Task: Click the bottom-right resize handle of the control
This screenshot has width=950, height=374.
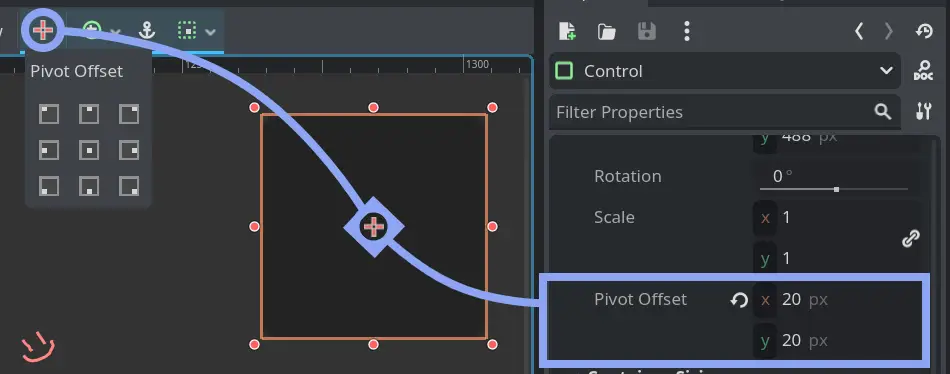Action: (493, 344)
